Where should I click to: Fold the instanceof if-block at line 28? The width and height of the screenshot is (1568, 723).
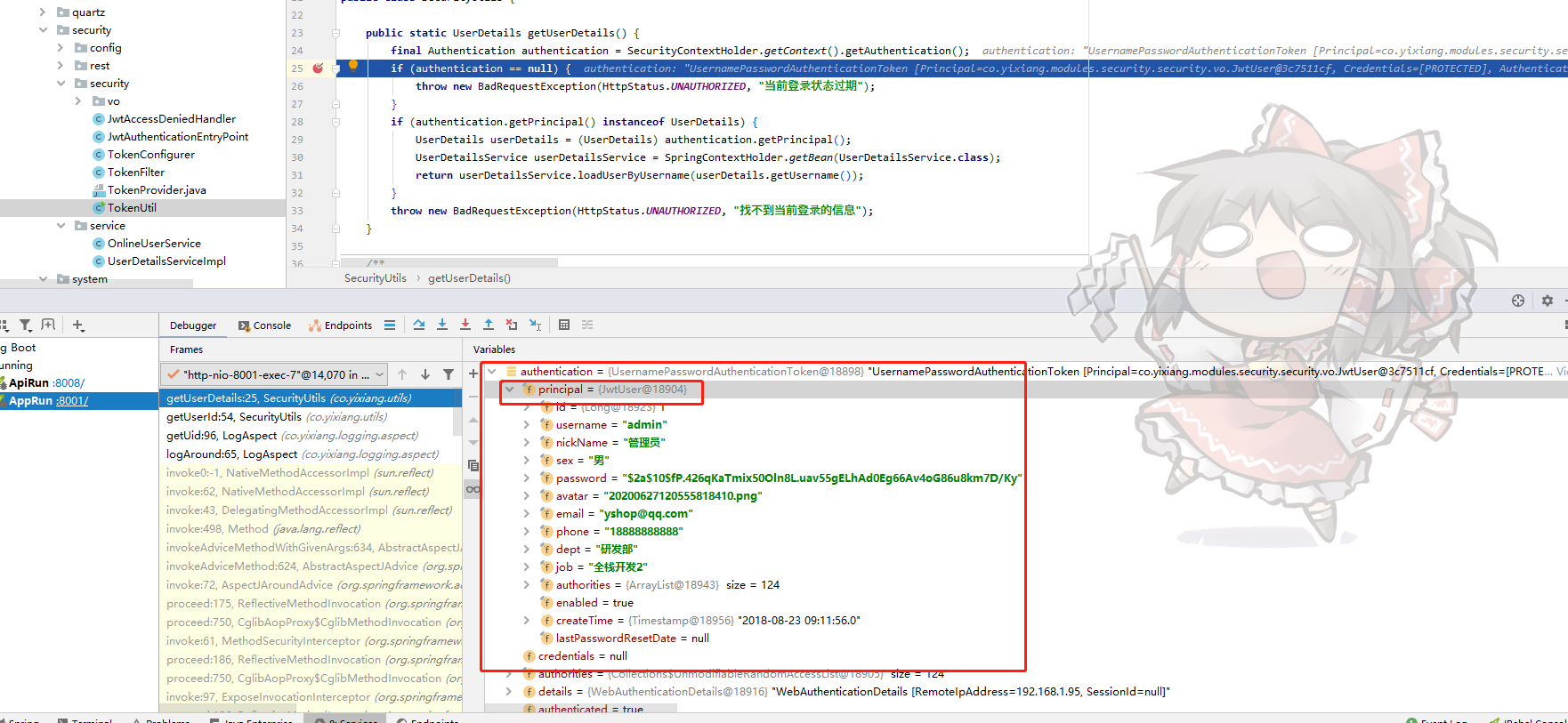[335, 122]
